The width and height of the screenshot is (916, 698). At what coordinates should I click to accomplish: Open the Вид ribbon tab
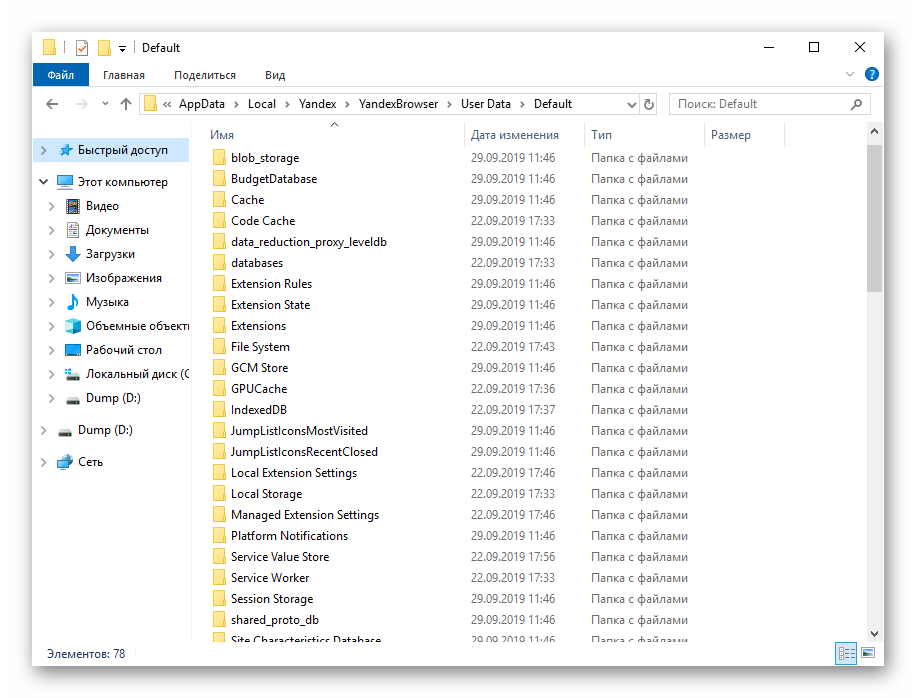275,75
